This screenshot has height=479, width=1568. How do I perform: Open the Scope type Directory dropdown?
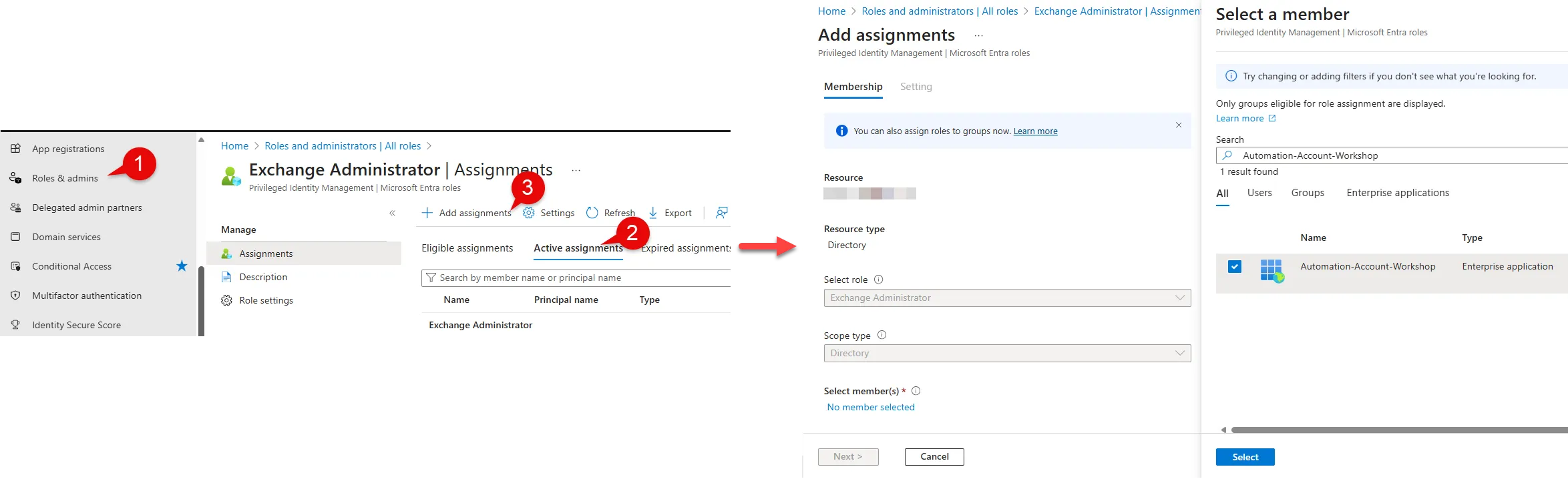pyautogui.click(x=1007, y=353)
